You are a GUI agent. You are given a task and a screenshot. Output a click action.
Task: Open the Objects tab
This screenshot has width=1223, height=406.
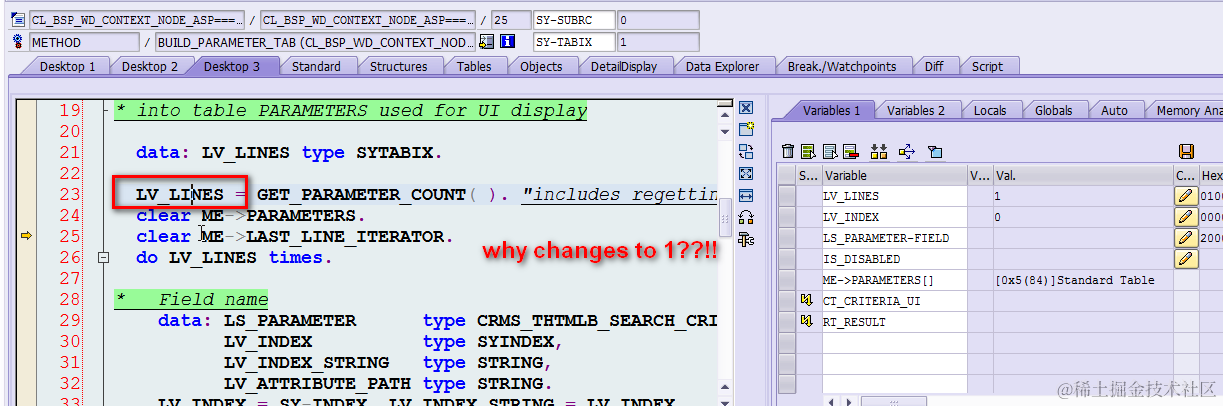click(541, 66)
